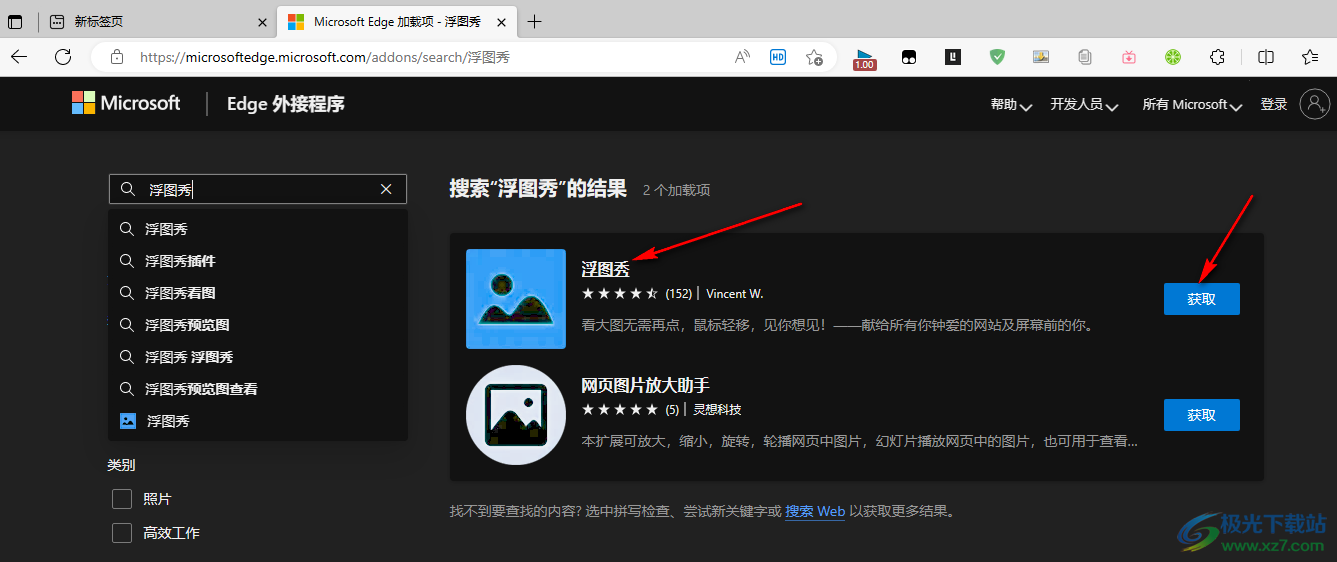Open the read aloud icon
Viewport: 1337px width, 562px height.
click(742, 57)
